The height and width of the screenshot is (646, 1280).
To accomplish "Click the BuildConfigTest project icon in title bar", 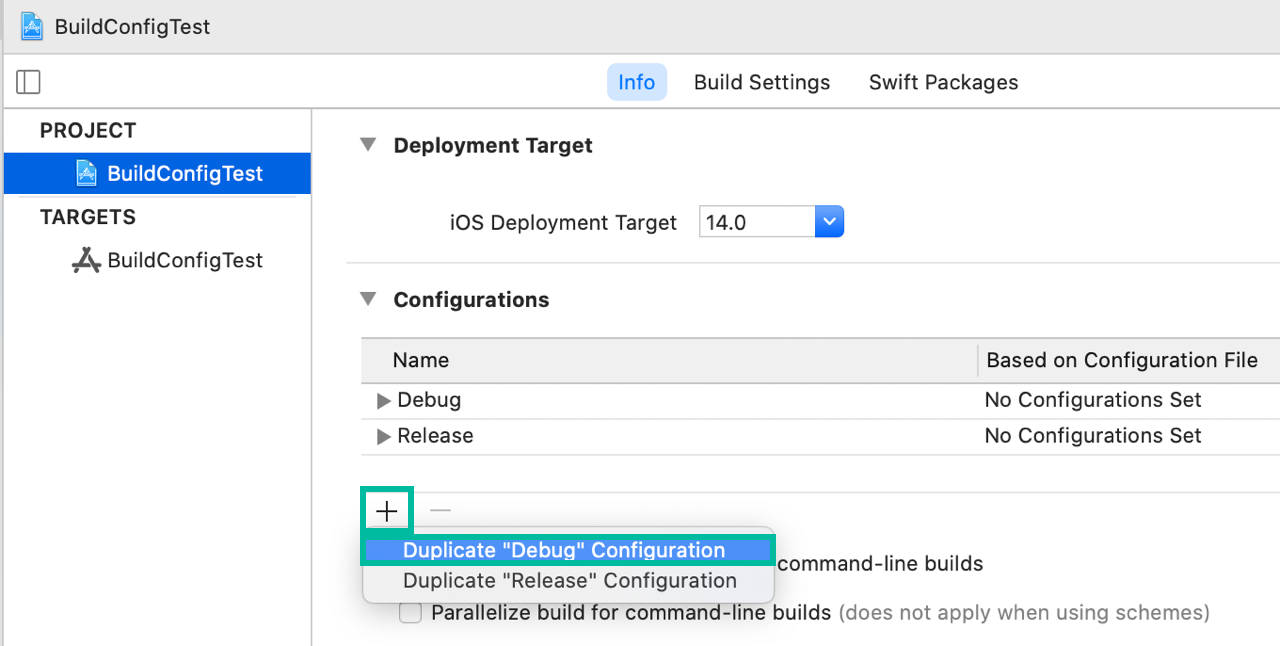I will pos(32,27).
